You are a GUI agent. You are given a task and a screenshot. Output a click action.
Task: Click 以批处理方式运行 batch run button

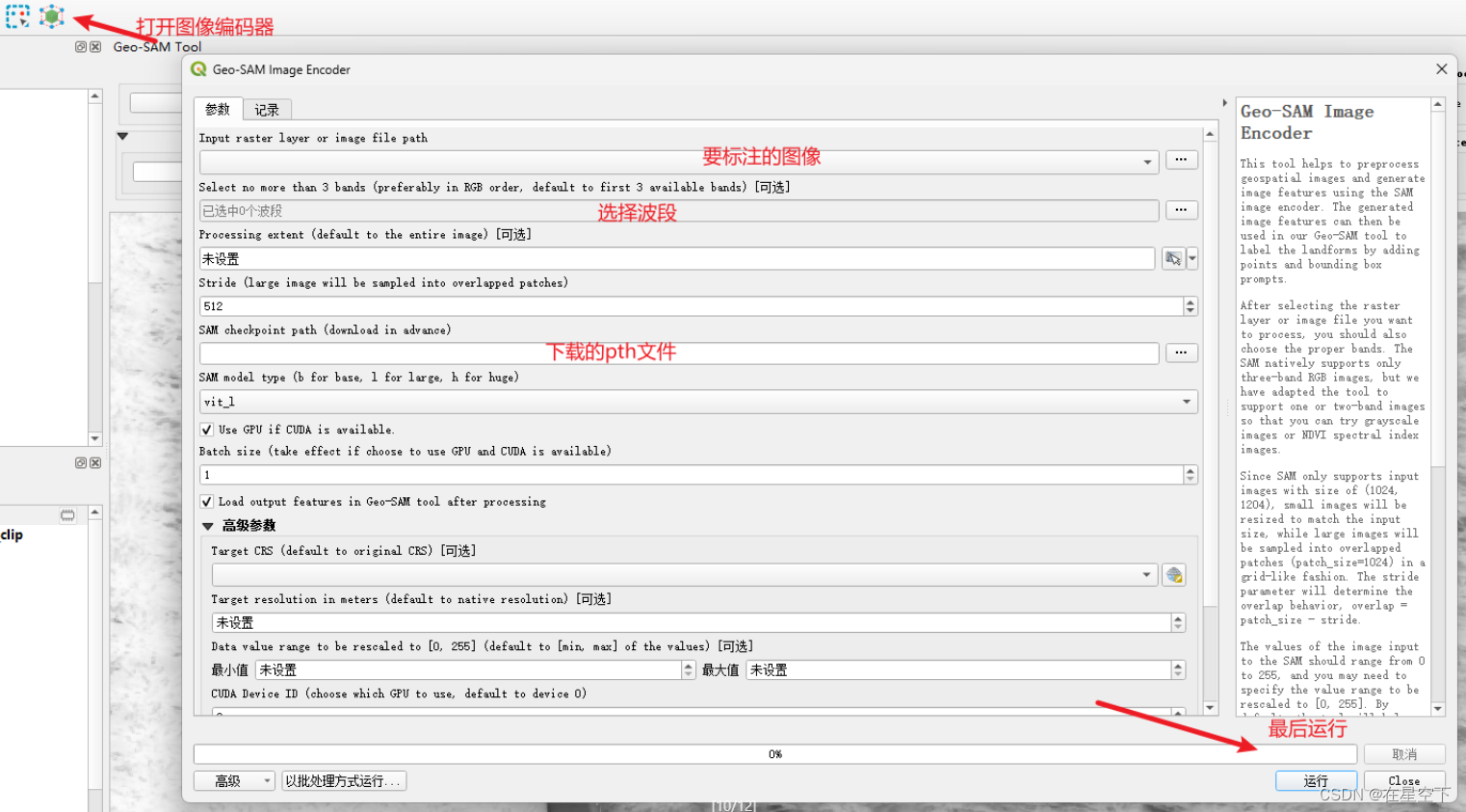[x=344, y=781]
